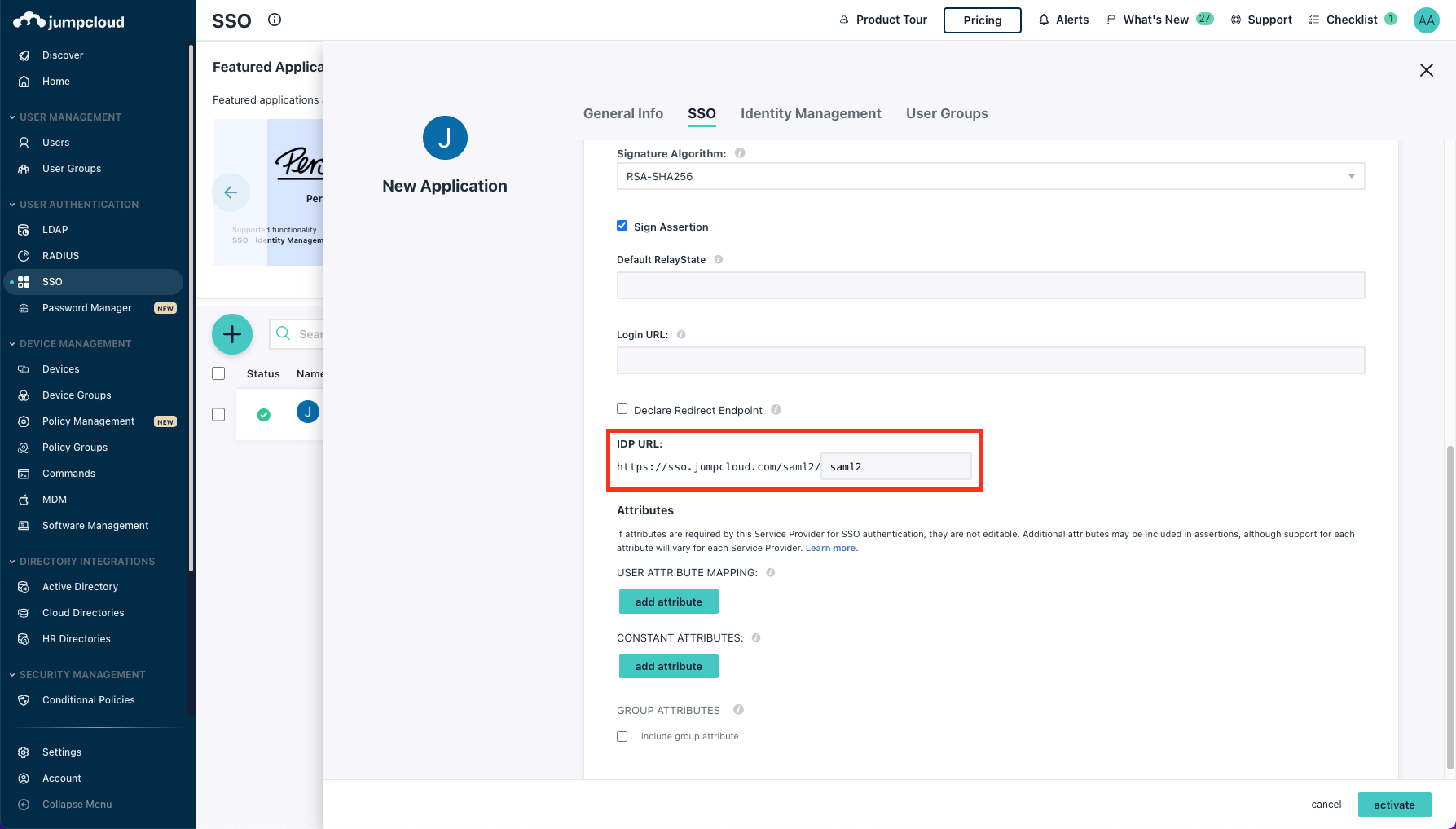Click the Login URL input field

pyautogui.click(x=991, y=360)
